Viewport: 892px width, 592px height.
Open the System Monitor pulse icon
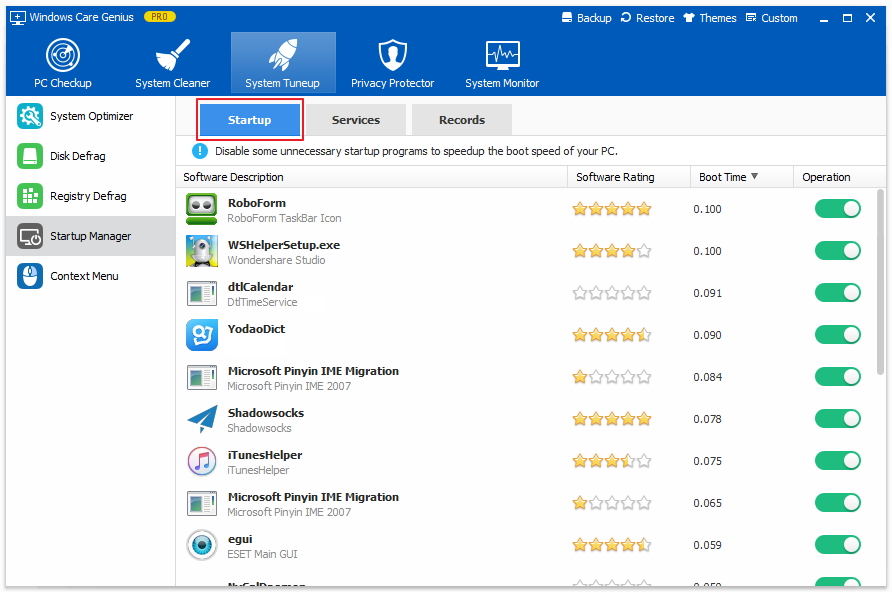point(502,55)
